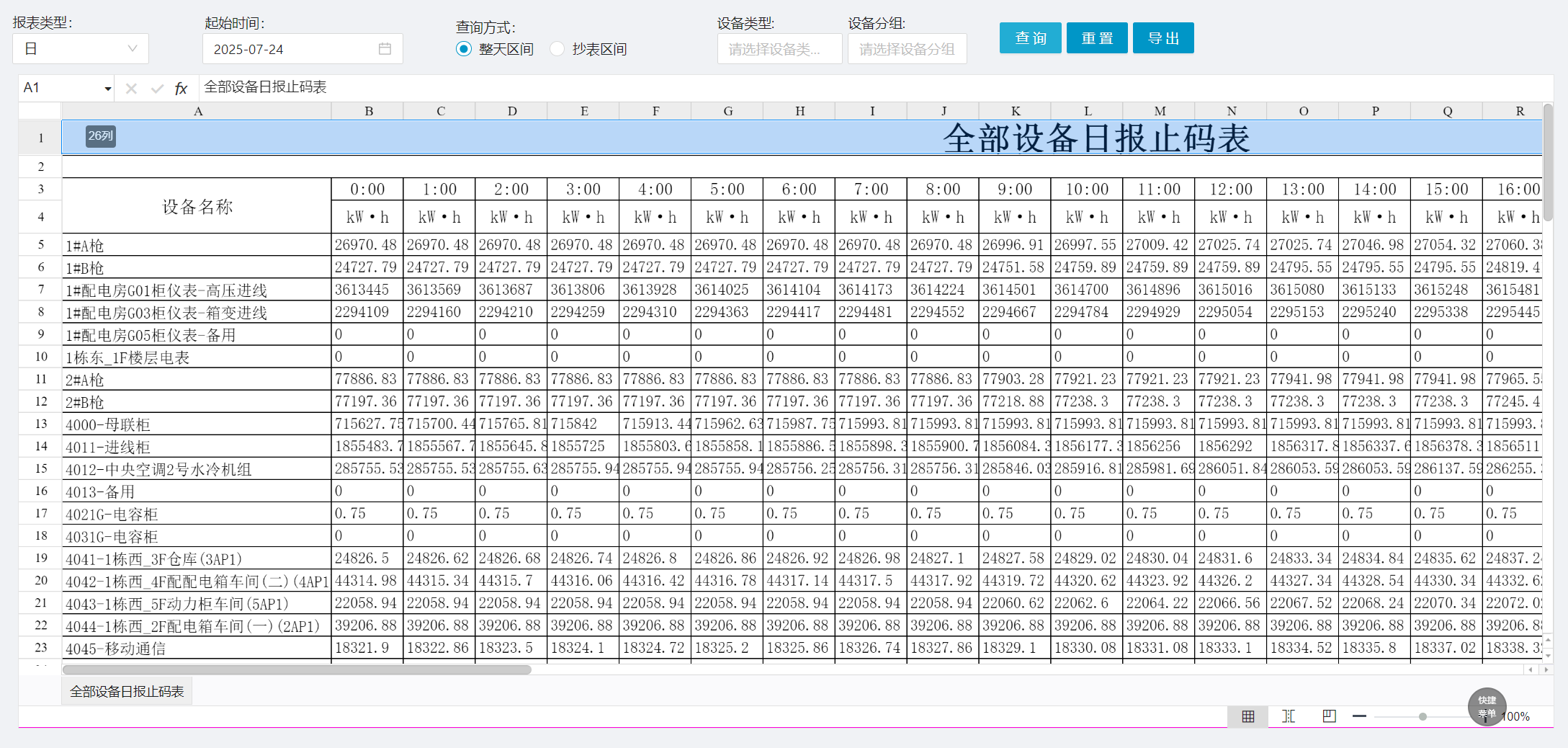Click cell value 27009.42
This screenshot has height=748, width=1568.
tap(1159, 245)
